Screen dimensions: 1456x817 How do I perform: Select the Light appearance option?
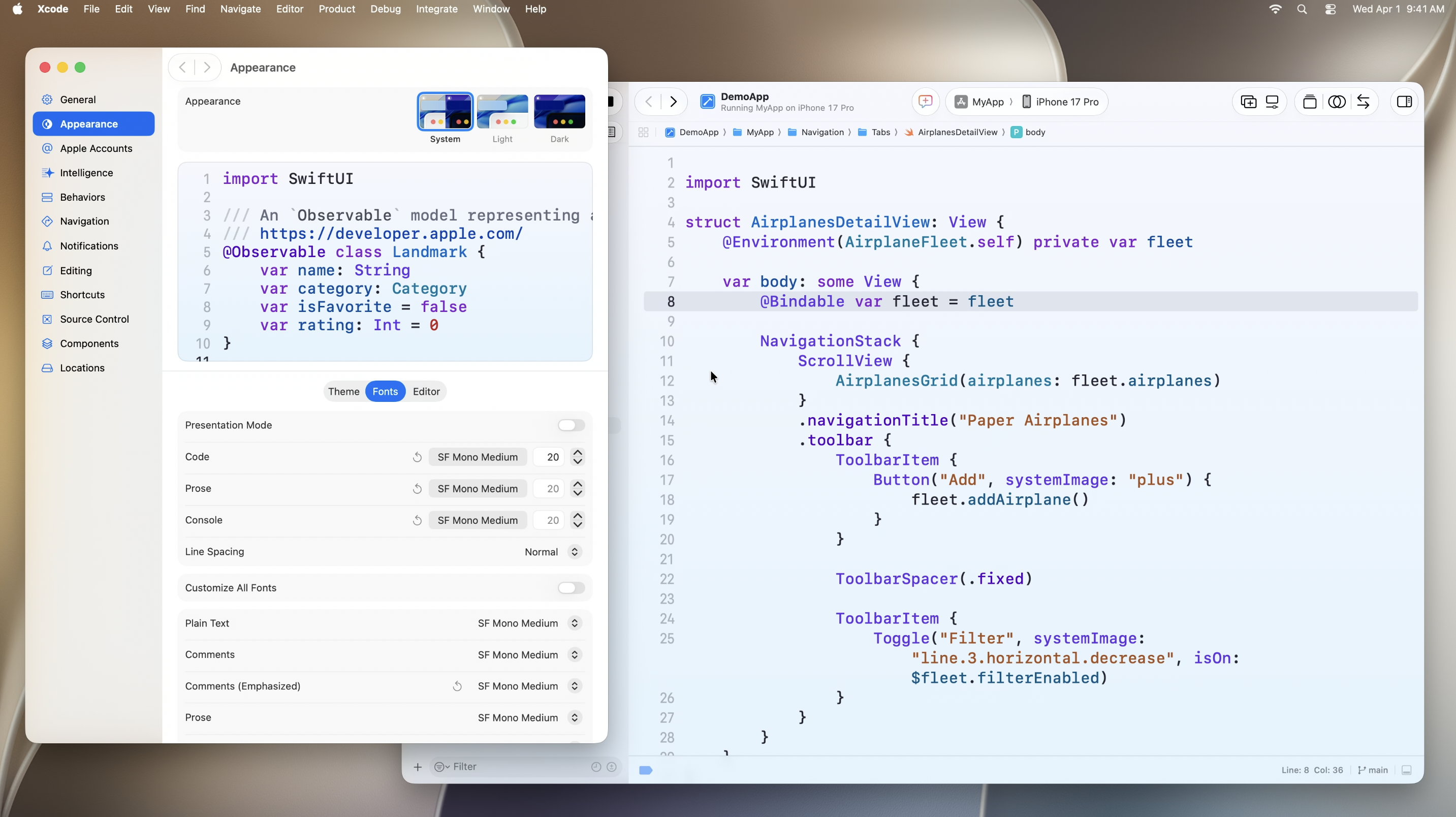pos(502,119)
